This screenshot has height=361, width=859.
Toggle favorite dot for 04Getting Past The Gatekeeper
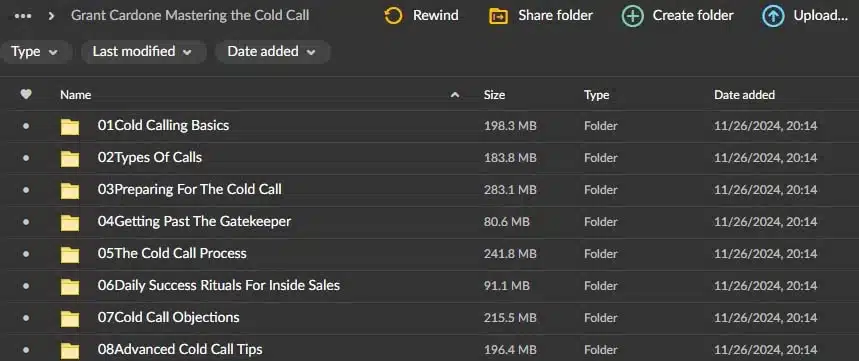tap(26, 222)
